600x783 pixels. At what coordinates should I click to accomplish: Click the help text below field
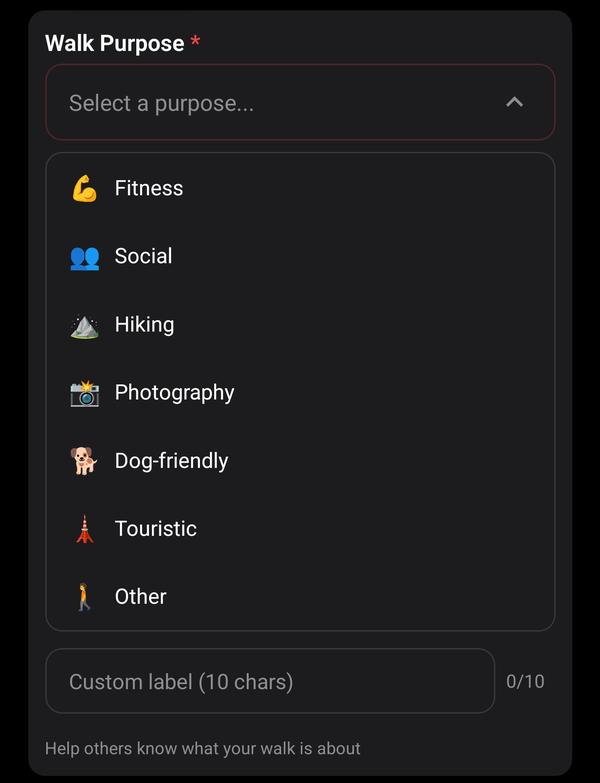click(203, 748)
